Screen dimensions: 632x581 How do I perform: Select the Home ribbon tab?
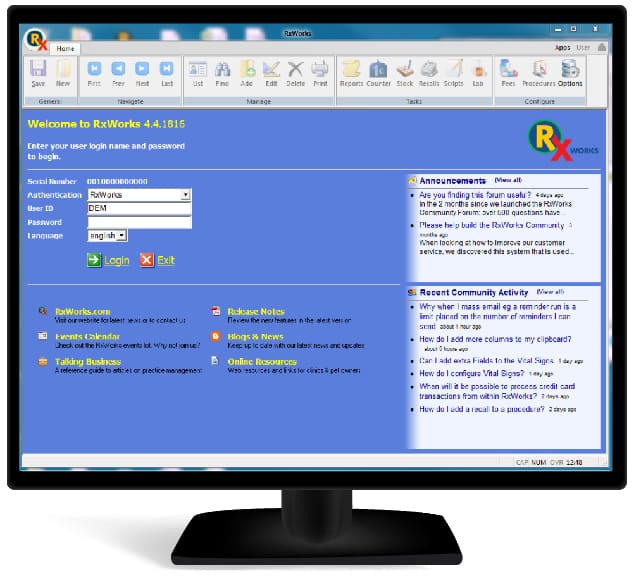(x=65, y=48)
